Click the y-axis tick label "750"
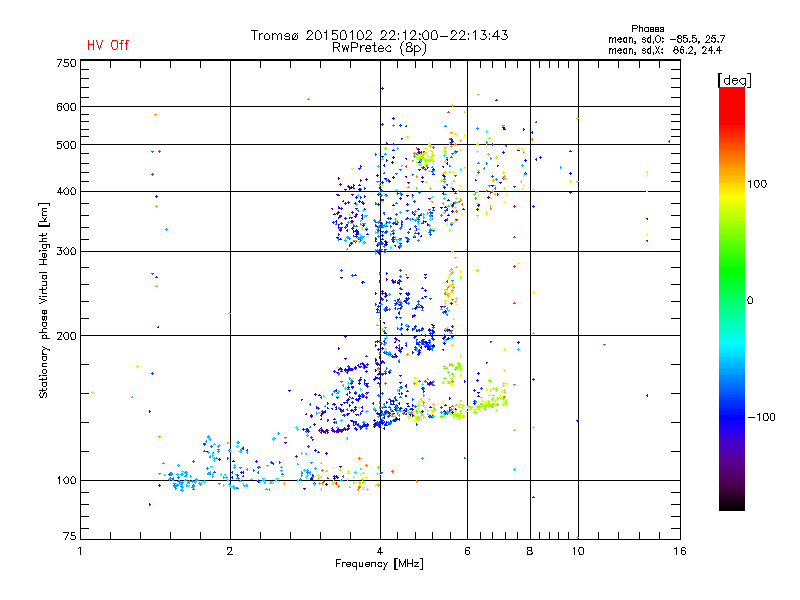Screen dimensions: 800x600 pyautogui.click(x=66, y=63)
